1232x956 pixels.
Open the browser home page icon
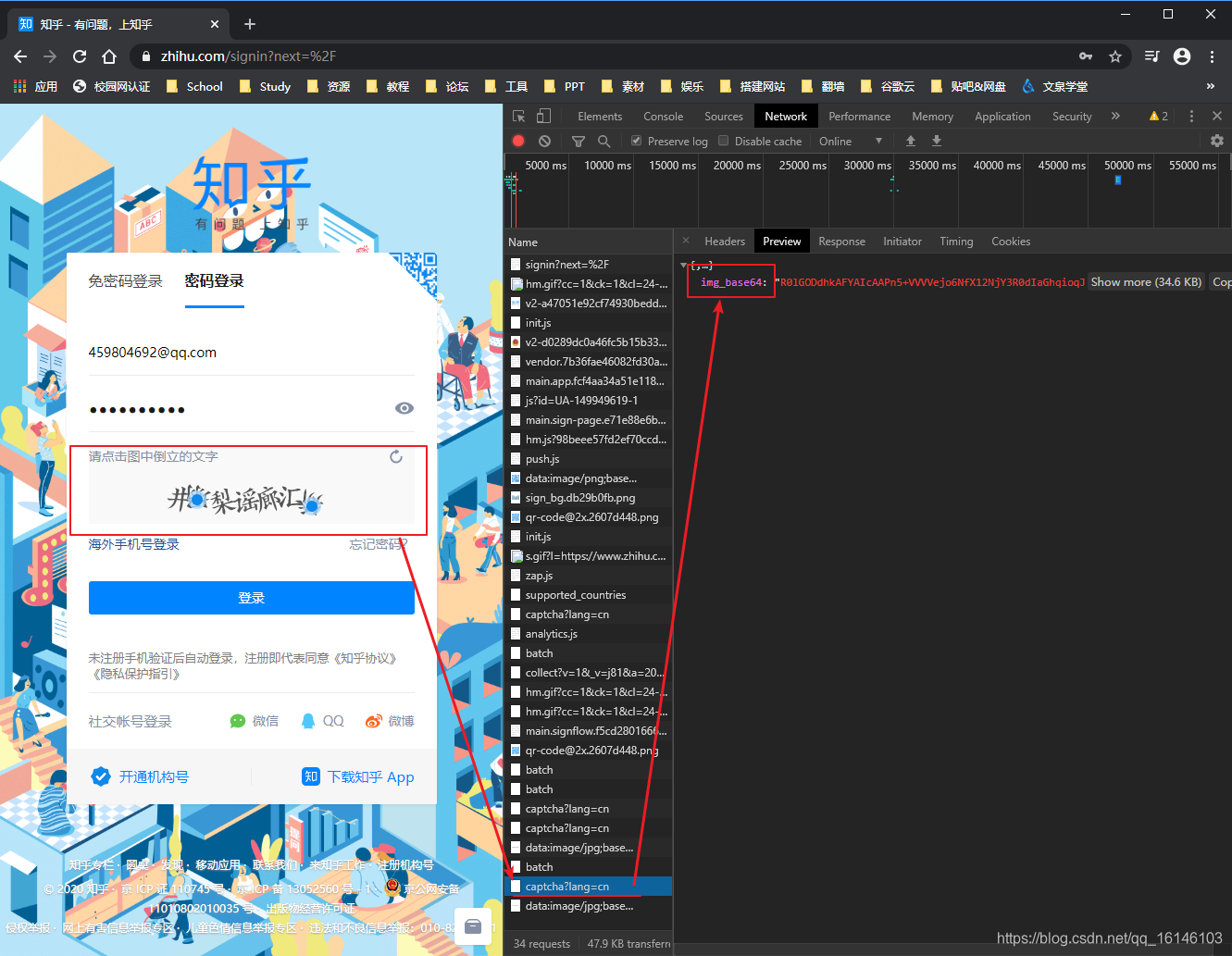tap(109, 56)
